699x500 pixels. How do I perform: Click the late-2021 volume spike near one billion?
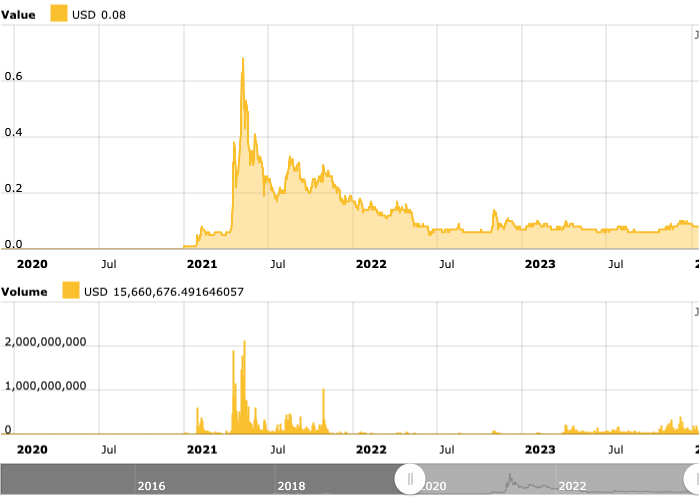click(x=324, y=390)
